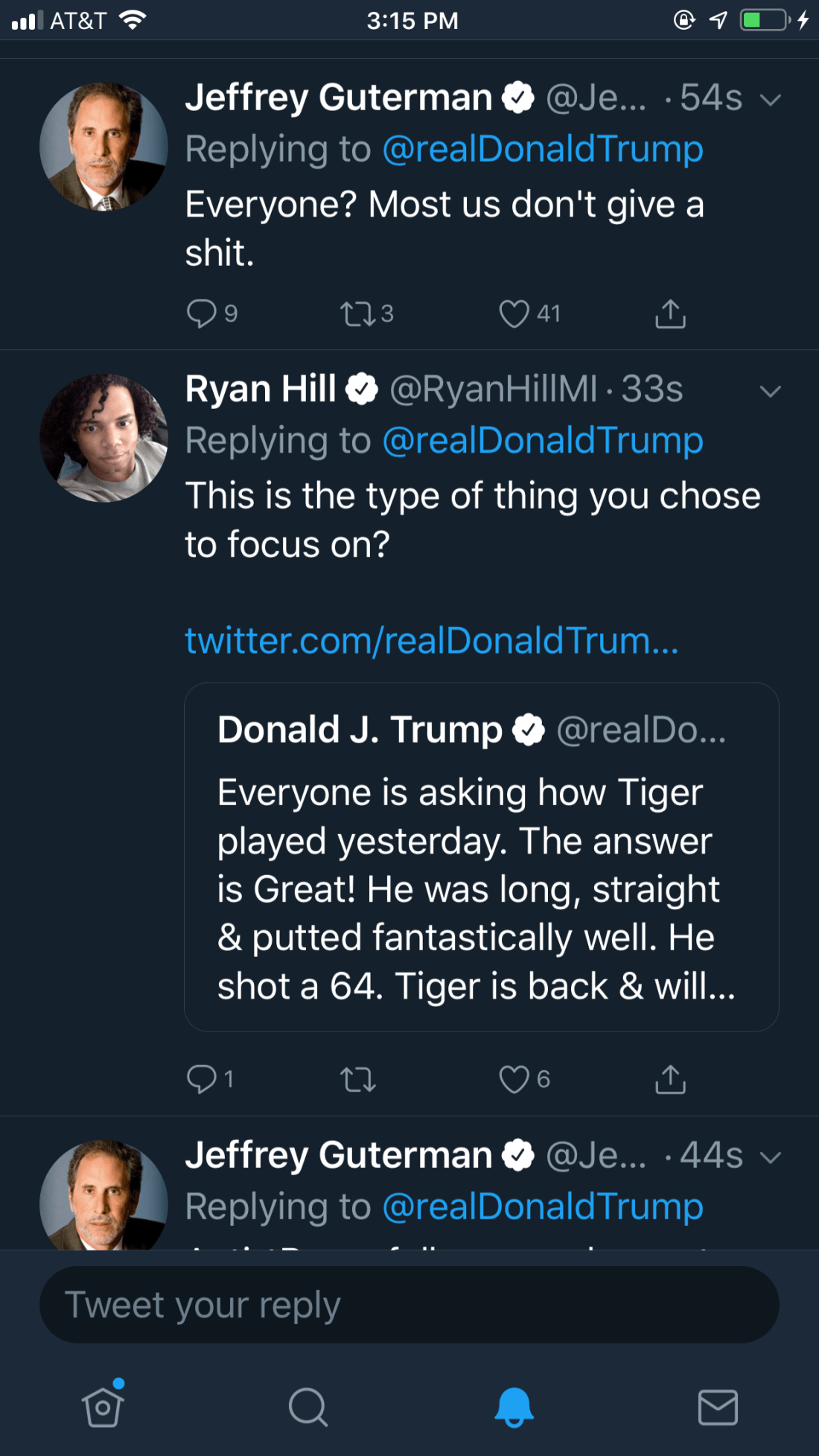Open options chevron on Jeffrey Guterman's 54s tweet
This screenshot has height=1456, width=819.
click(771, 99)
